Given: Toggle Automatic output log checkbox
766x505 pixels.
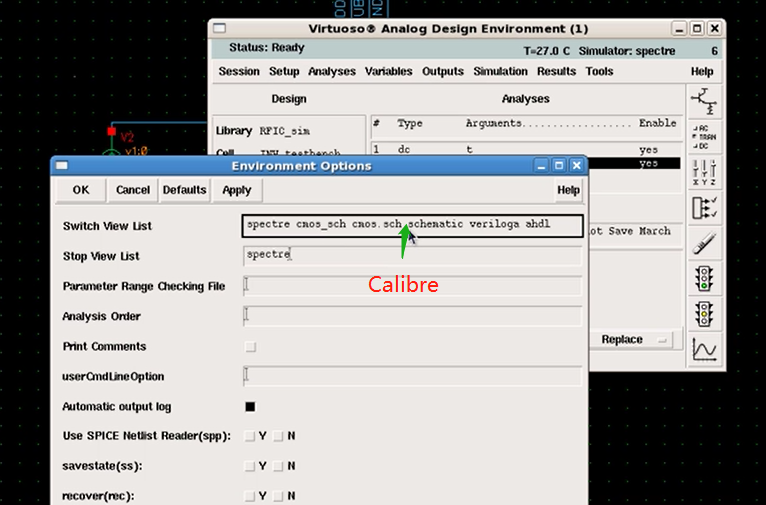Looking at the screenshot, I should pyautogui.click(x=250, y=407).
